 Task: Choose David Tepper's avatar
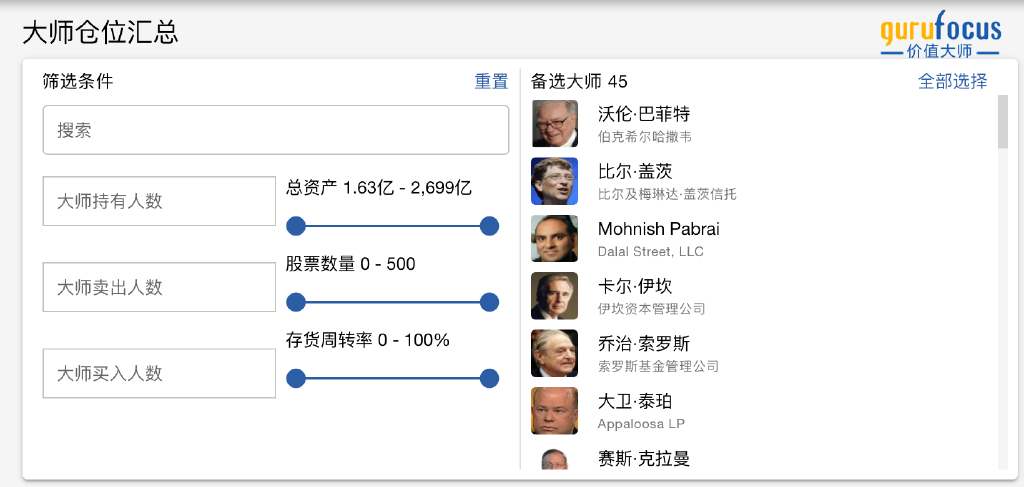(x=554, y=411)
